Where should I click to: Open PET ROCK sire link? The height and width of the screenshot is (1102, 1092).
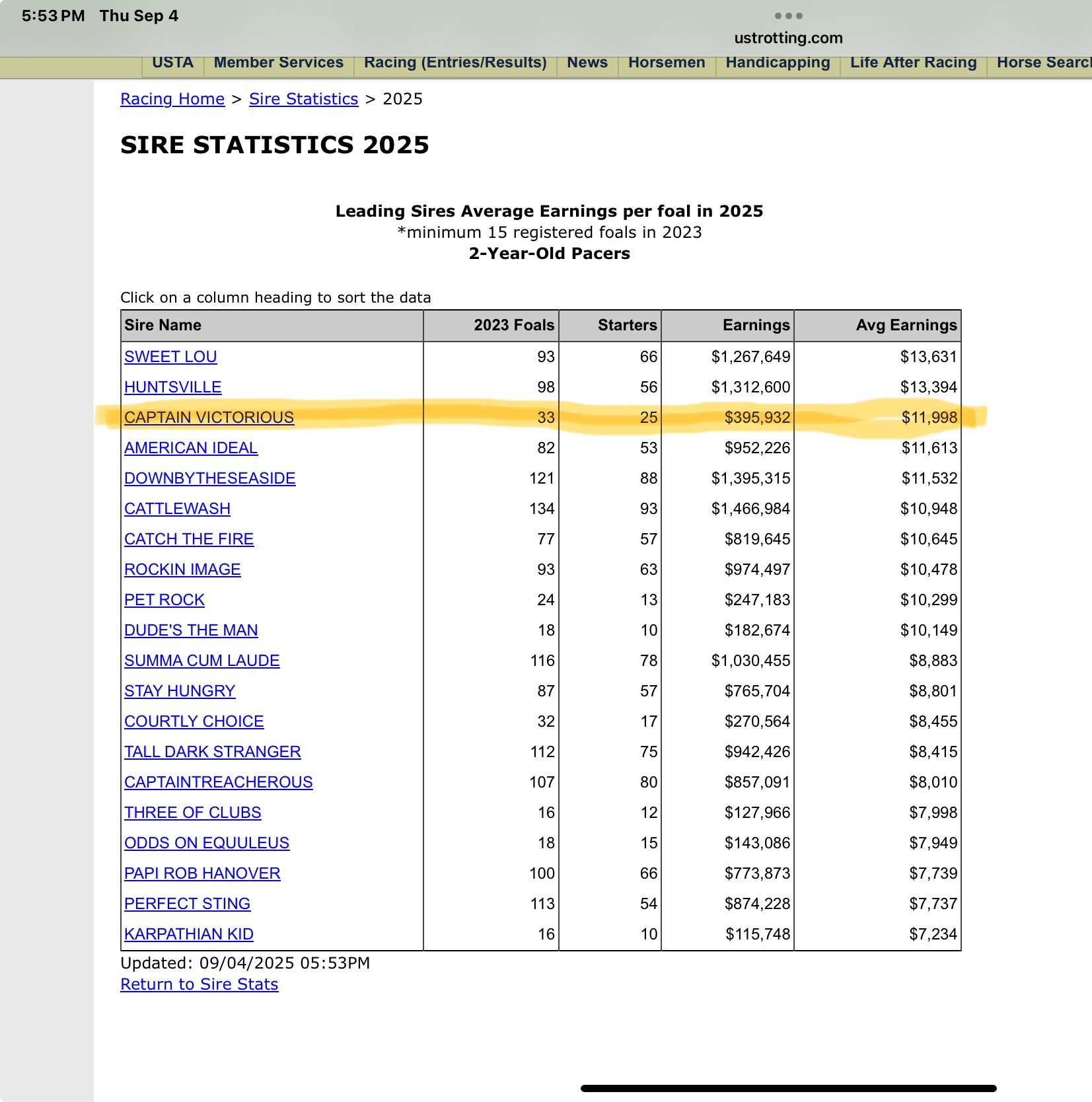(x=164, y=600)
